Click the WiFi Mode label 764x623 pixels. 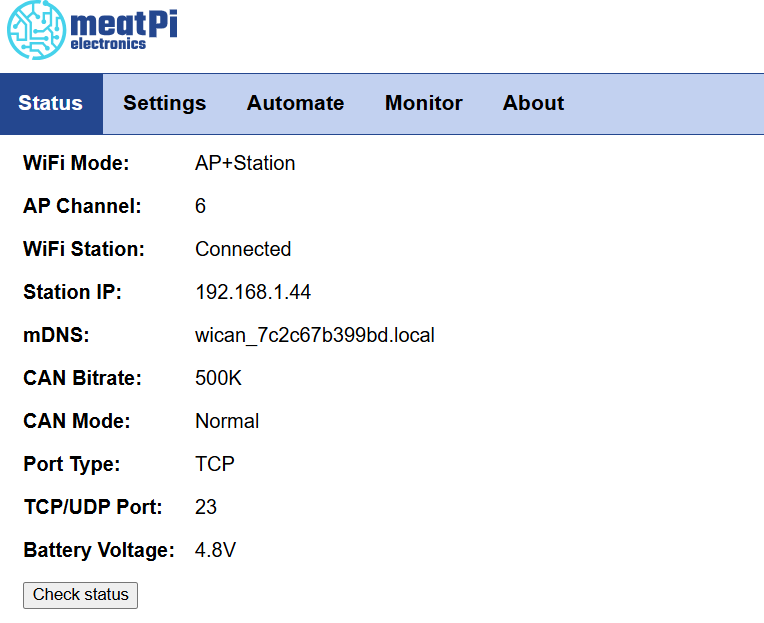[76, 163]
